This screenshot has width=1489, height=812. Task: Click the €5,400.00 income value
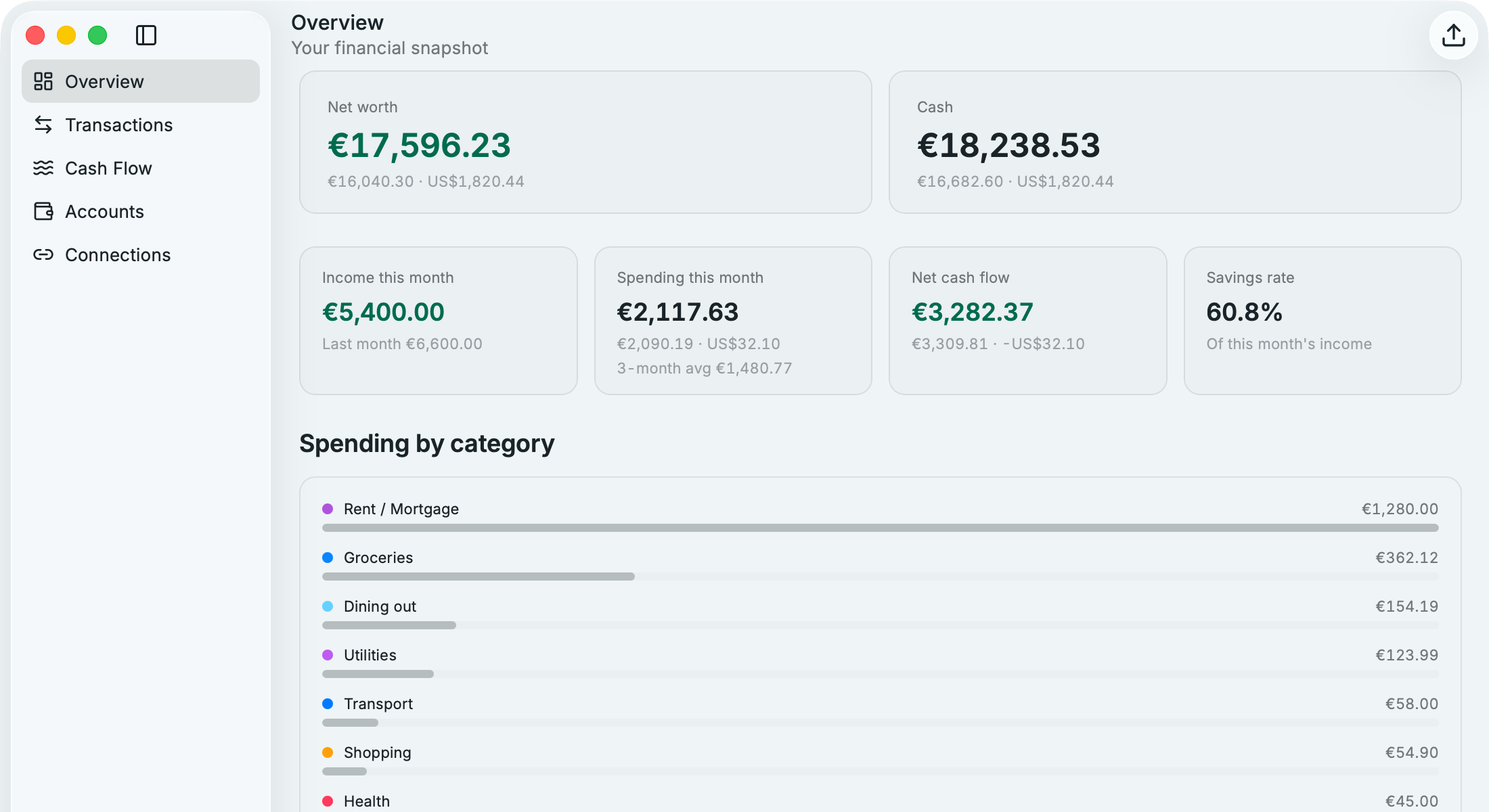click(383, 312)
